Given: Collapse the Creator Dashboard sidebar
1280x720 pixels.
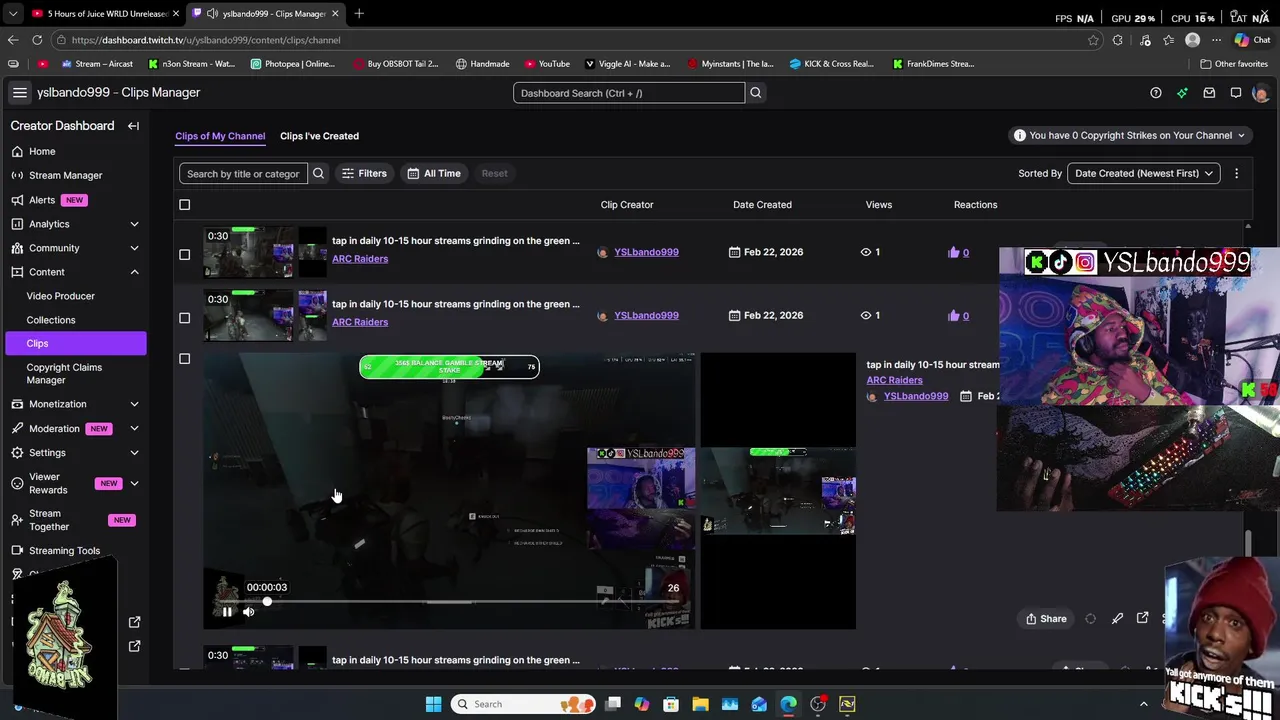Looking at the screenshot, I should 133,126.
